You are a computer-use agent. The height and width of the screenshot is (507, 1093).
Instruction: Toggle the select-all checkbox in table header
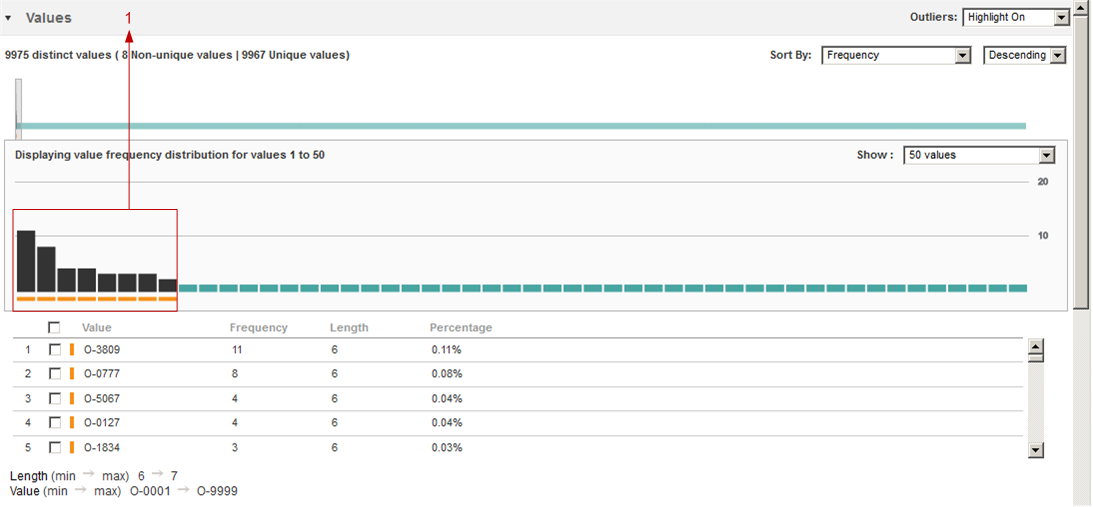coord(54,327)
